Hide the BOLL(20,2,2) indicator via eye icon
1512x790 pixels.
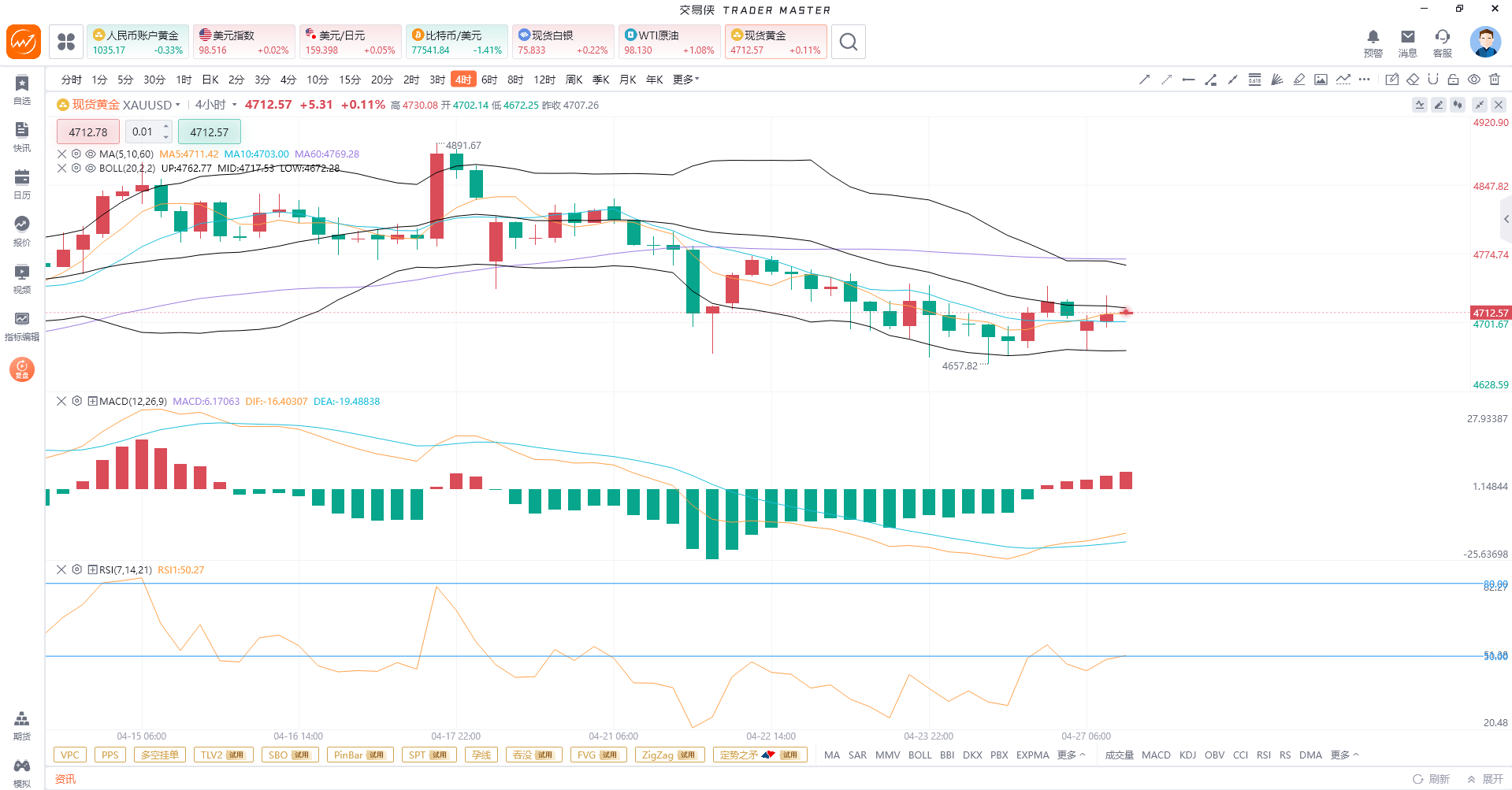(91, 169)
